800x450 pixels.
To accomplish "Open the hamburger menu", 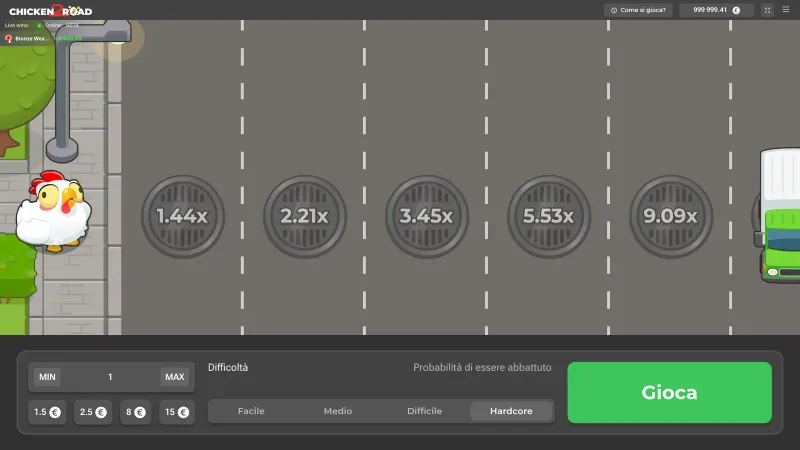I will pyautogui.click(x=786, y=10).
